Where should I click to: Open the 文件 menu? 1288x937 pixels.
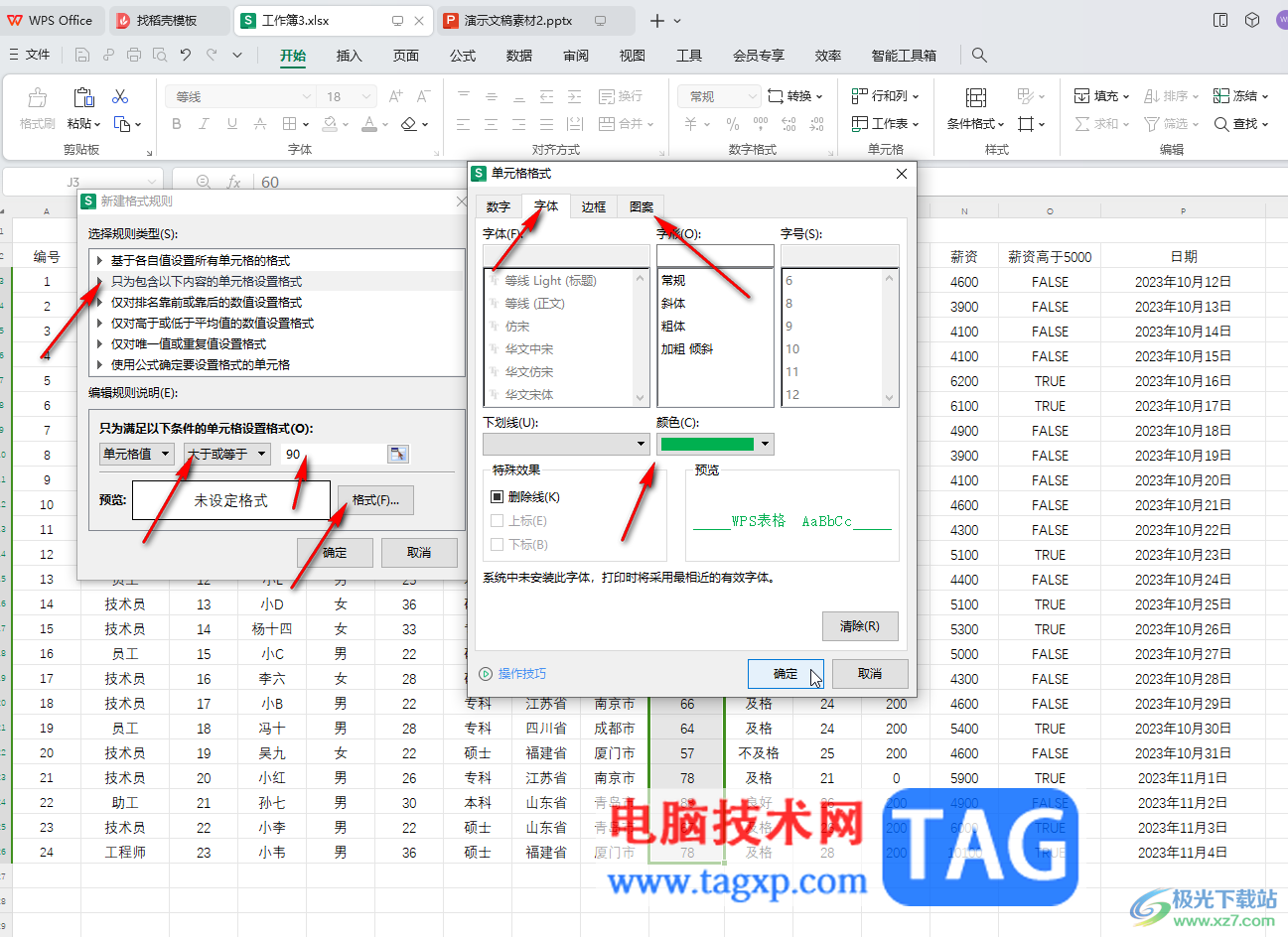(x=30, y=55)
